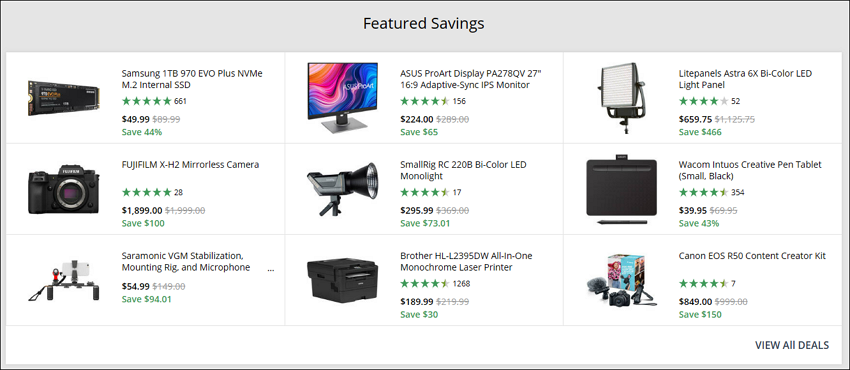Screen dimensions: 850x370
Task: Open the FUJIFILM X-H2 camera thumbnail
Action: click(x=65, y=189)
